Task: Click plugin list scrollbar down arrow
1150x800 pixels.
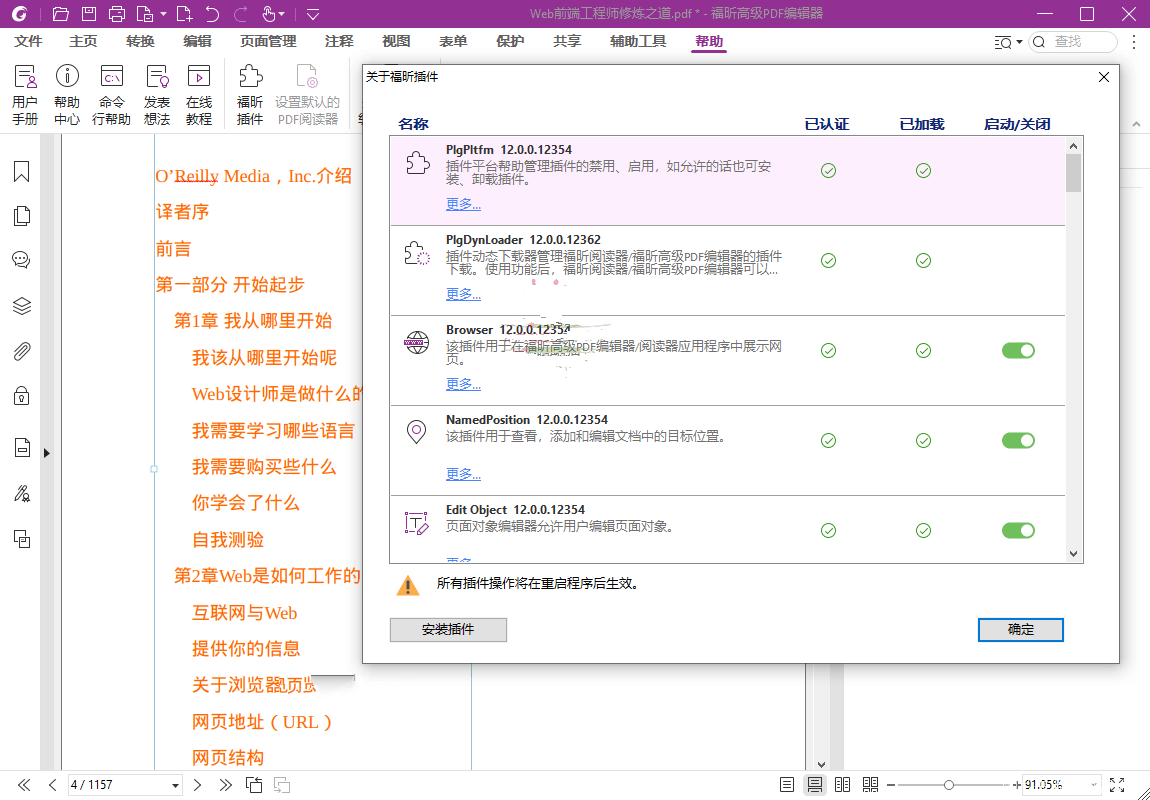Action: (1074, 554)
